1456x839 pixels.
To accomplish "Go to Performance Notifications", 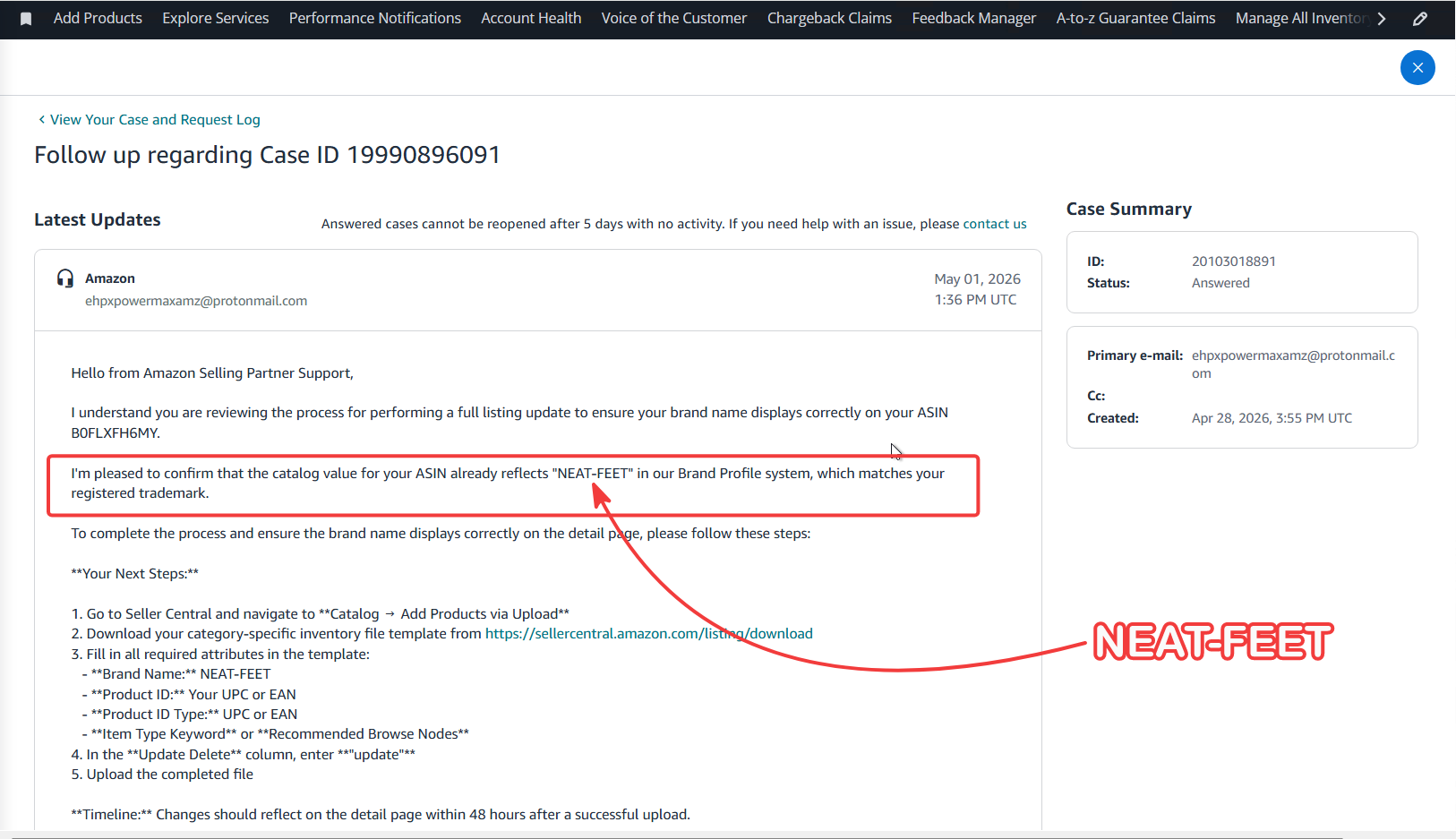I will (375, 18).
